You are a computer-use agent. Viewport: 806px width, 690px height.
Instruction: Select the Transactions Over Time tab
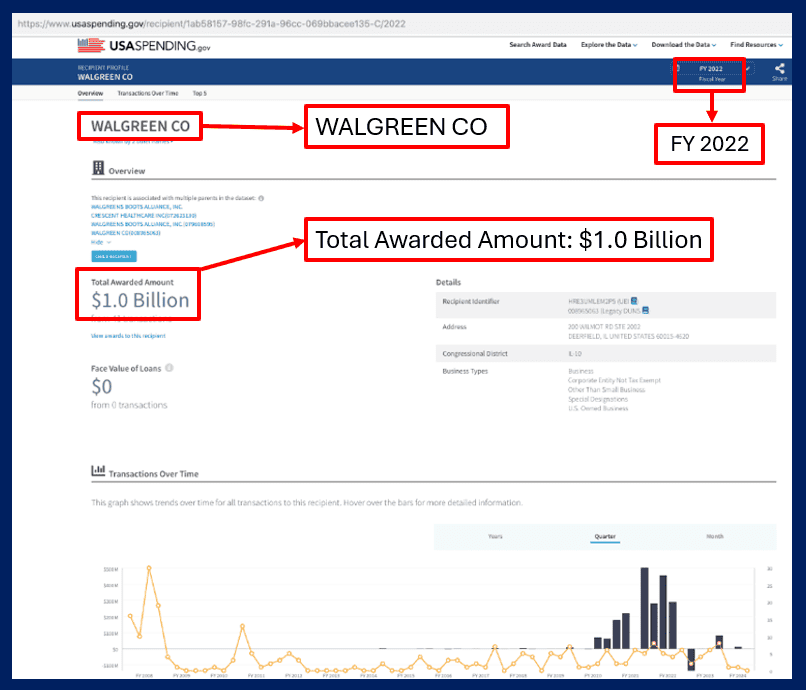point(148,93)
